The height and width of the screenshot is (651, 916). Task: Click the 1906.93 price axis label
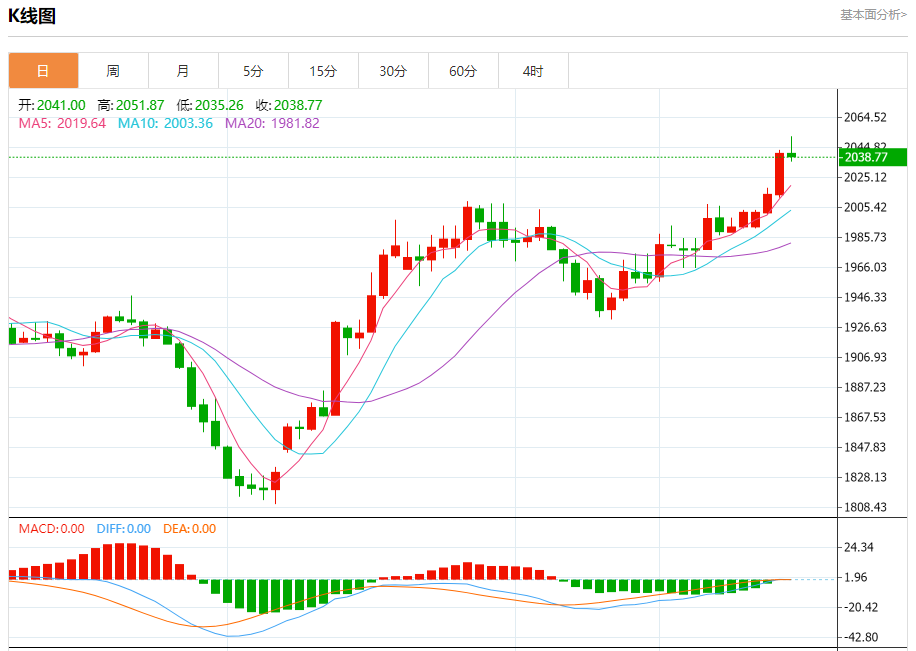865,357
